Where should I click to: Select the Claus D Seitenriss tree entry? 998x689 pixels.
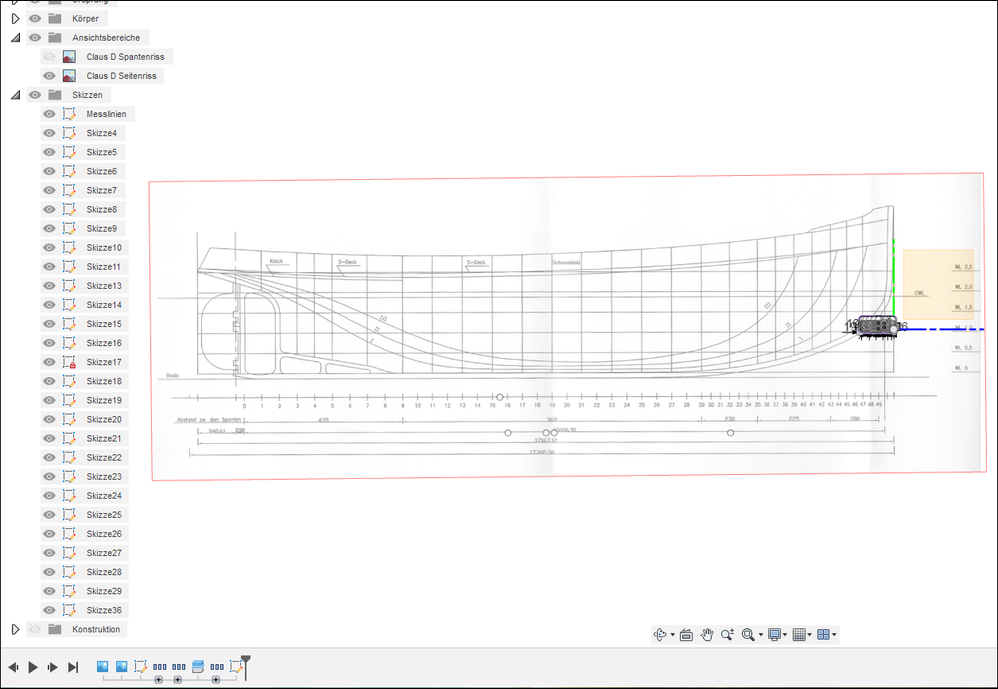[x=121, y=76]
